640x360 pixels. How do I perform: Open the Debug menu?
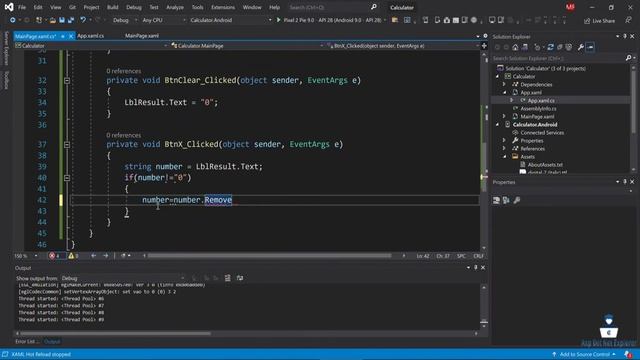[x=133, y=7]
